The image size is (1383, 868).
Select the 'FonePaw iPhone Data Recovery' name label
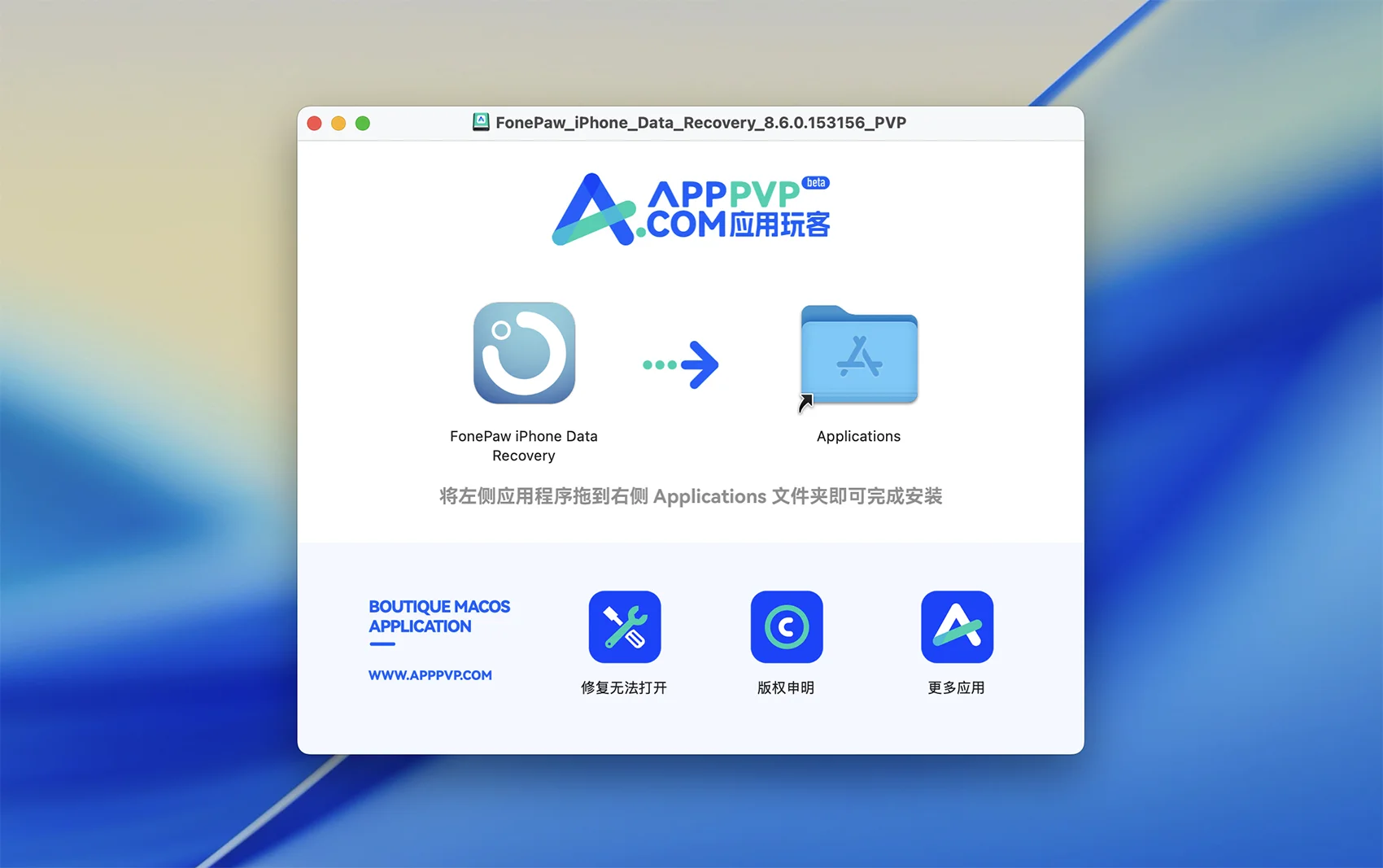click(x=524, y=446)
